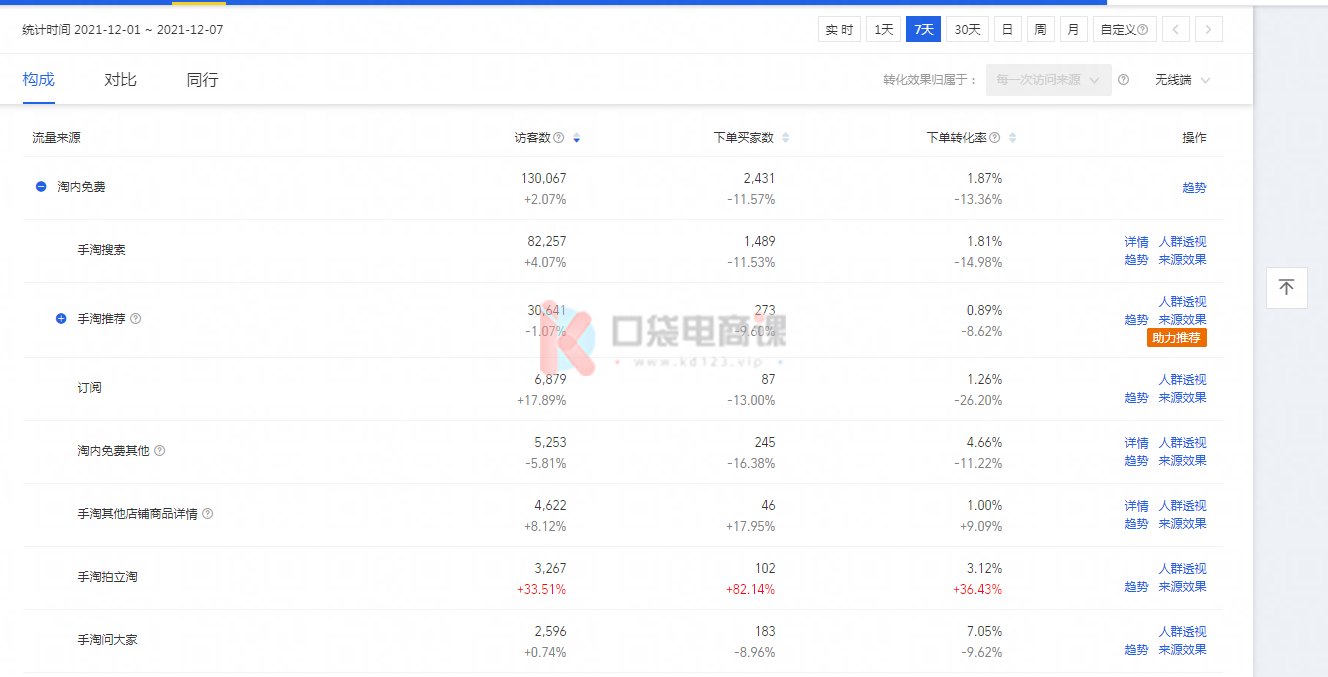Expand the 手淘推荐 row
The height and width of the screenshot is (677, 1328).
pos(61,319)
